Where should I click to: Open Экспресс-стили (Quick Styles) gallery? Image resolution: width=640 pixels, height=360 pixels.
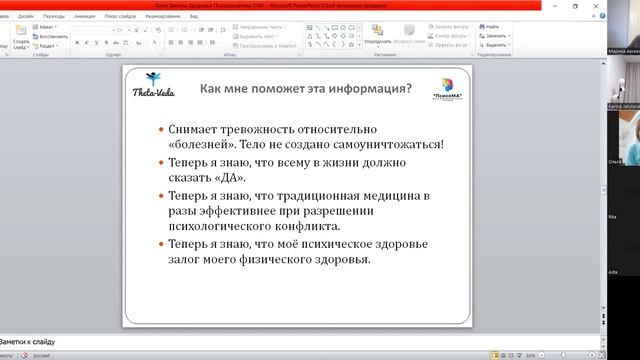(409, 34)
